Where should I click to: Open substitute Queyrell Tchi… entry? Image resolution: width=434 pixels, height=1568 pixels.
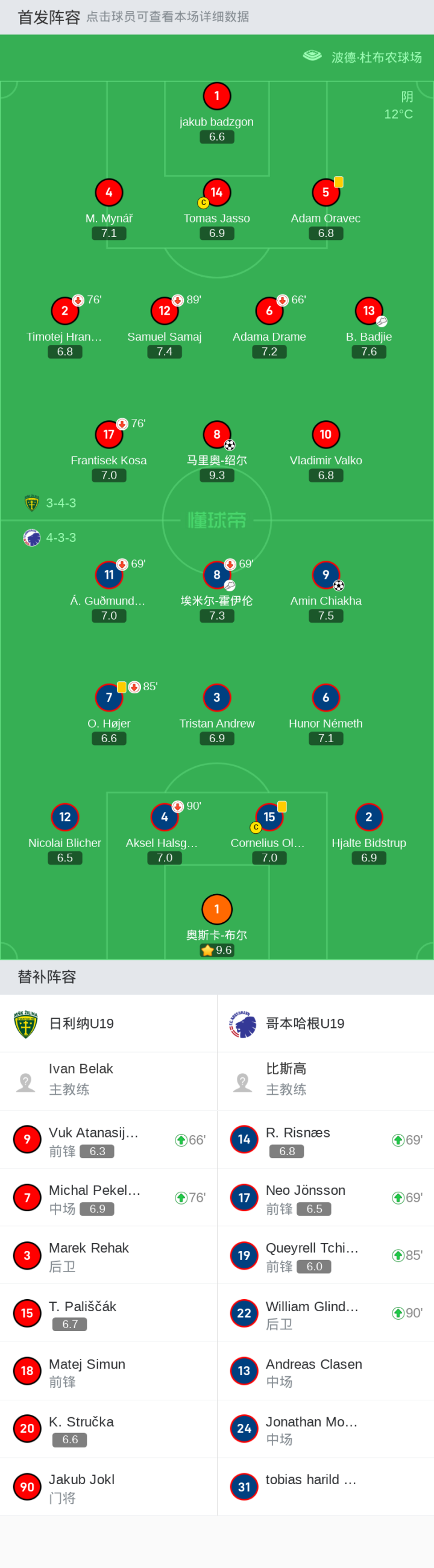tap(325, 1255)
